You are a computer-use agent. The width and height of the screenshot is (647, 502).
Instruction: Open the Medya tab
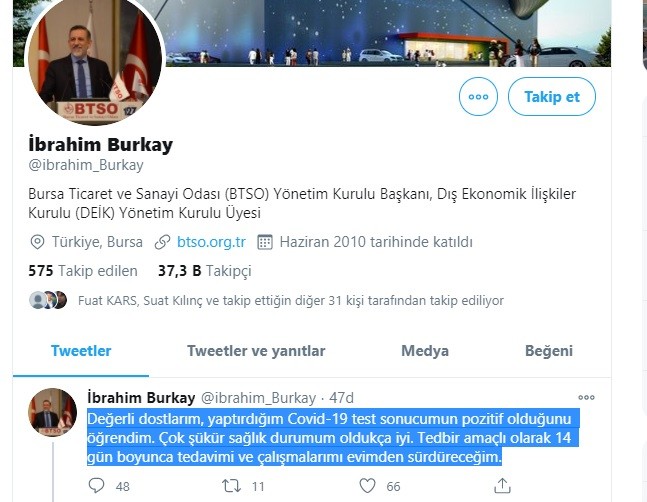point(425,351)
